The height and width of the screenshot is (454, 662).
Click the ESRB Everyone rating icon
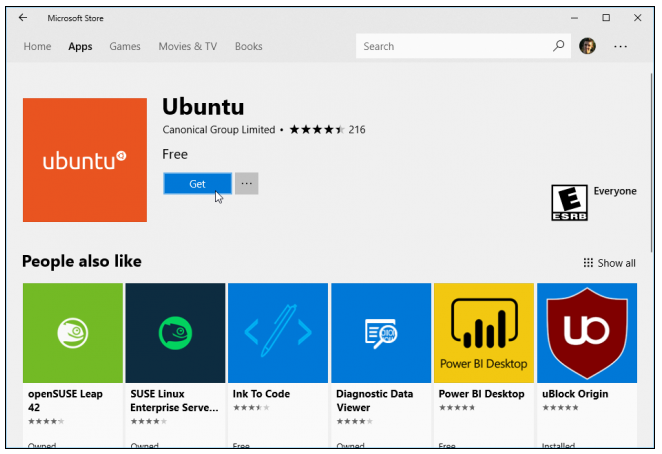click(x=569, y=202)
